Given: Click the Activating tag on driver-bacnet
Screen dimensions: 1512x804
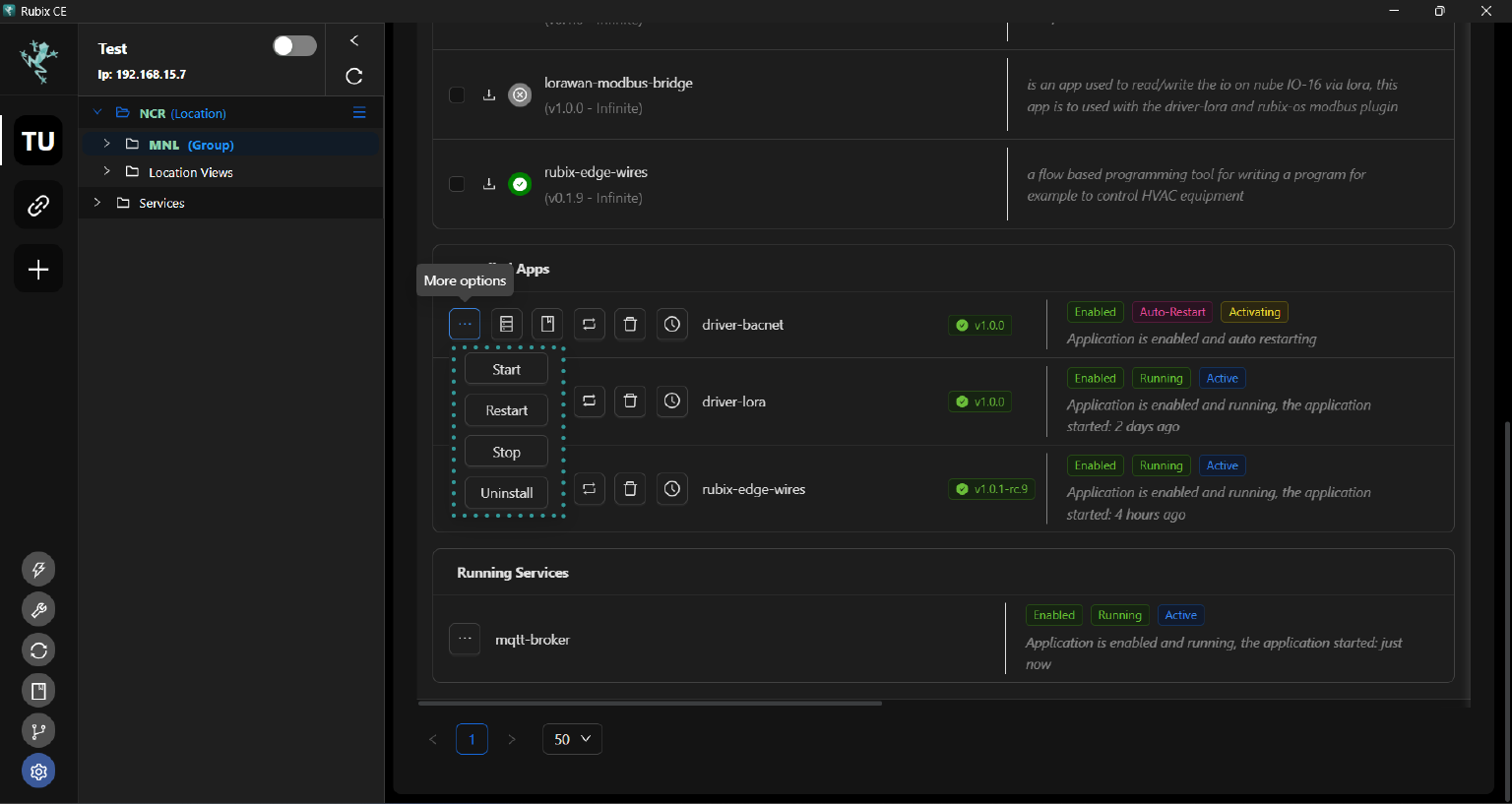Looking at the screenshot, I should tap(1254, 312).
